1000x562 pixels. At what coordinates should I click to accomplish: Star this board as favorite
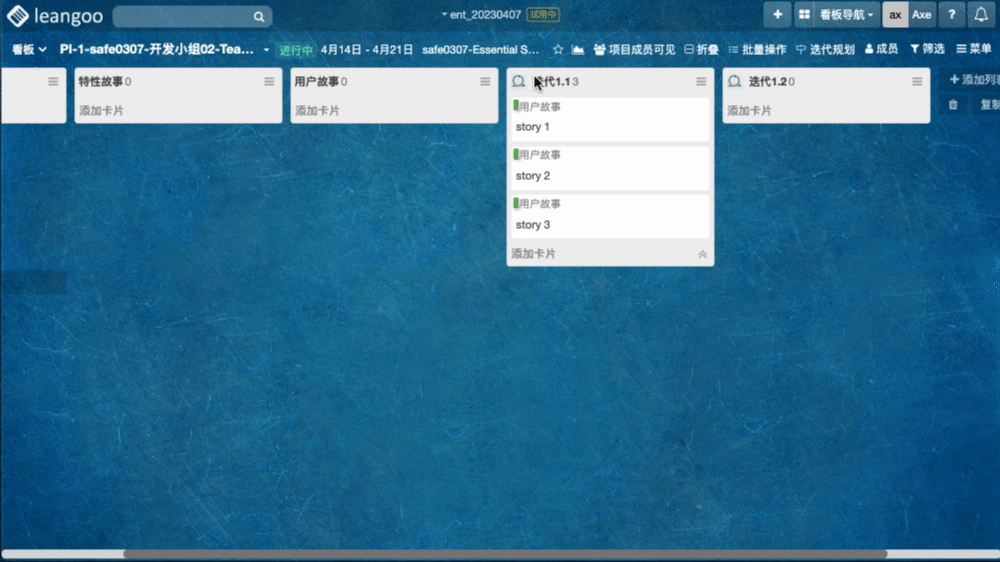558,49
